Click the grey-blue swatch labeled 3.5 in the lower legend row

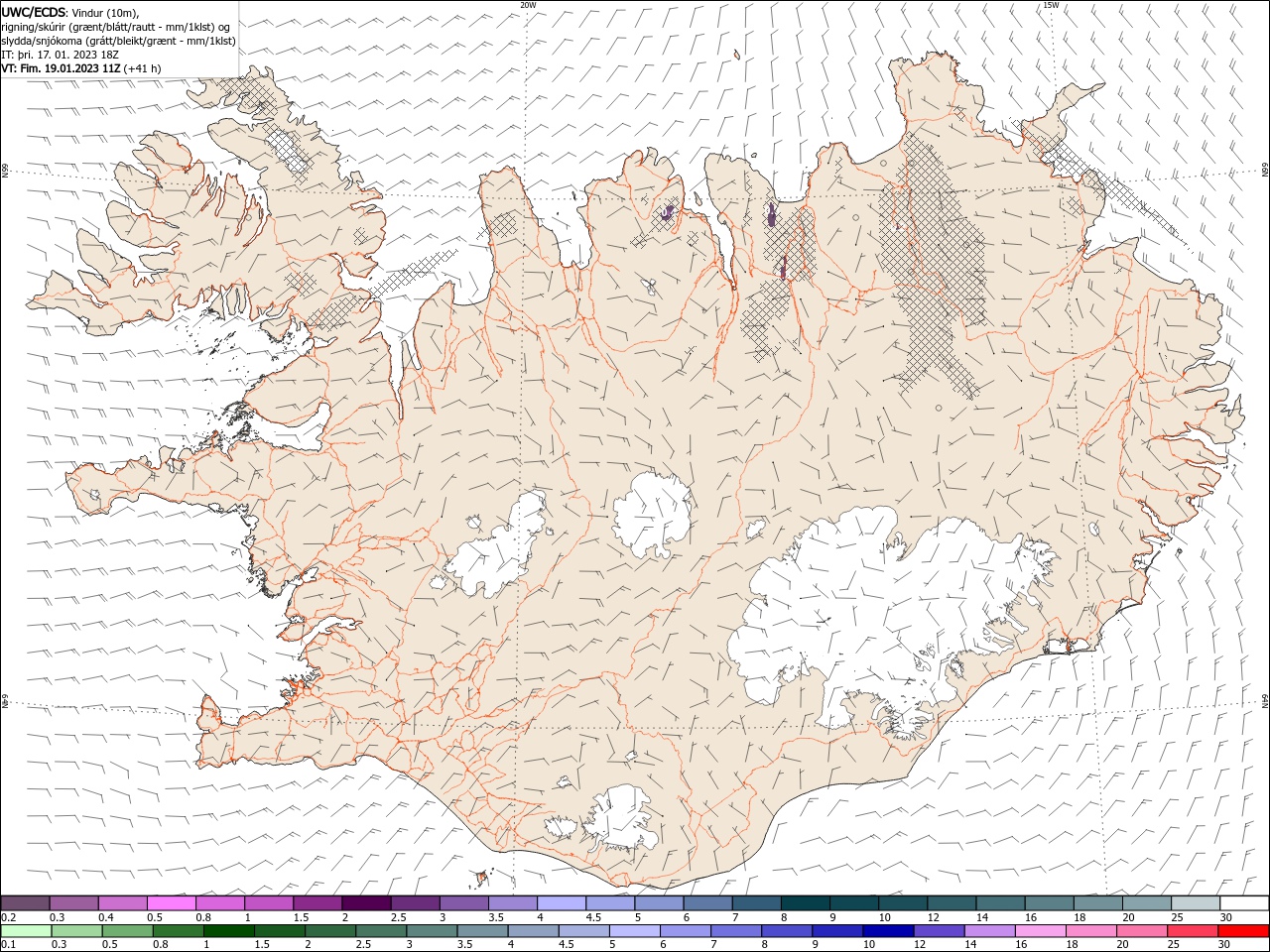coord(482,931)
